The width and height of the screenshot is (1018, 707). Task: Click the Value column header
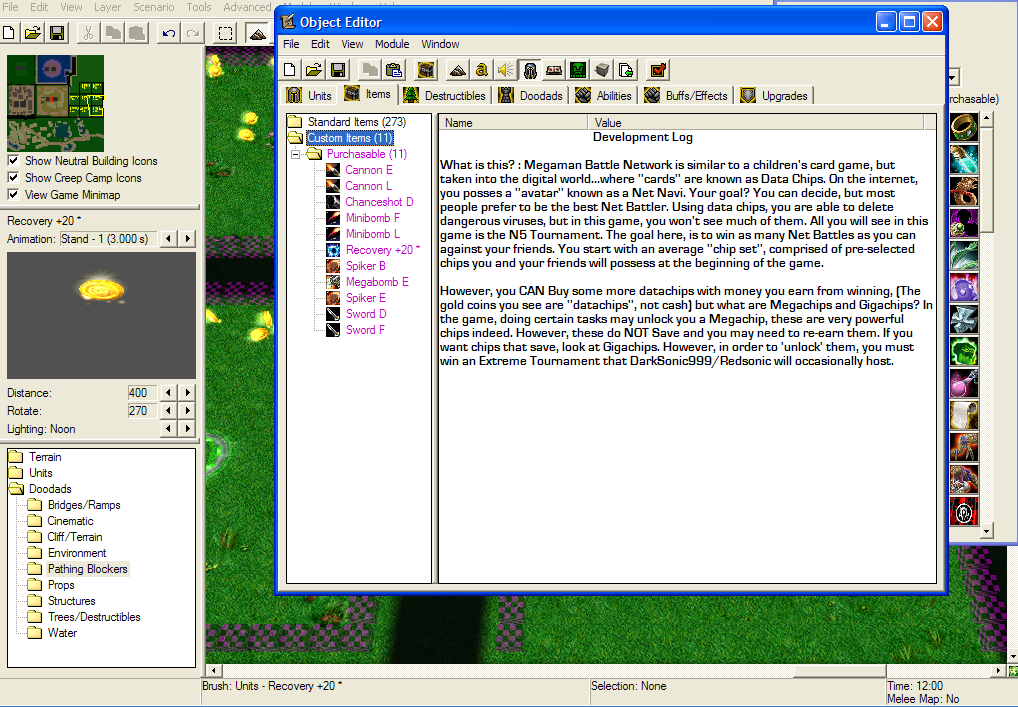click(x=756, y=122)
